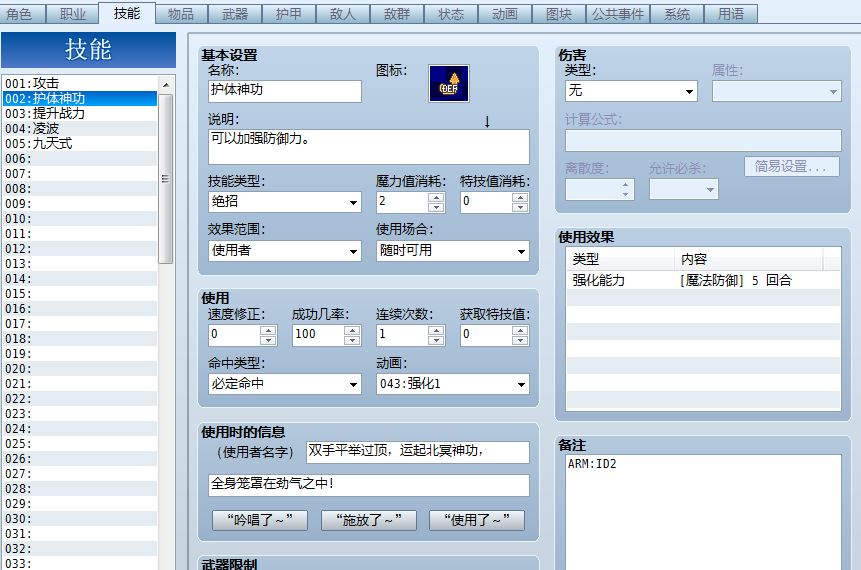
Task: Increase 魔力值消耗 with up arrow
Action: pos(436,197)
